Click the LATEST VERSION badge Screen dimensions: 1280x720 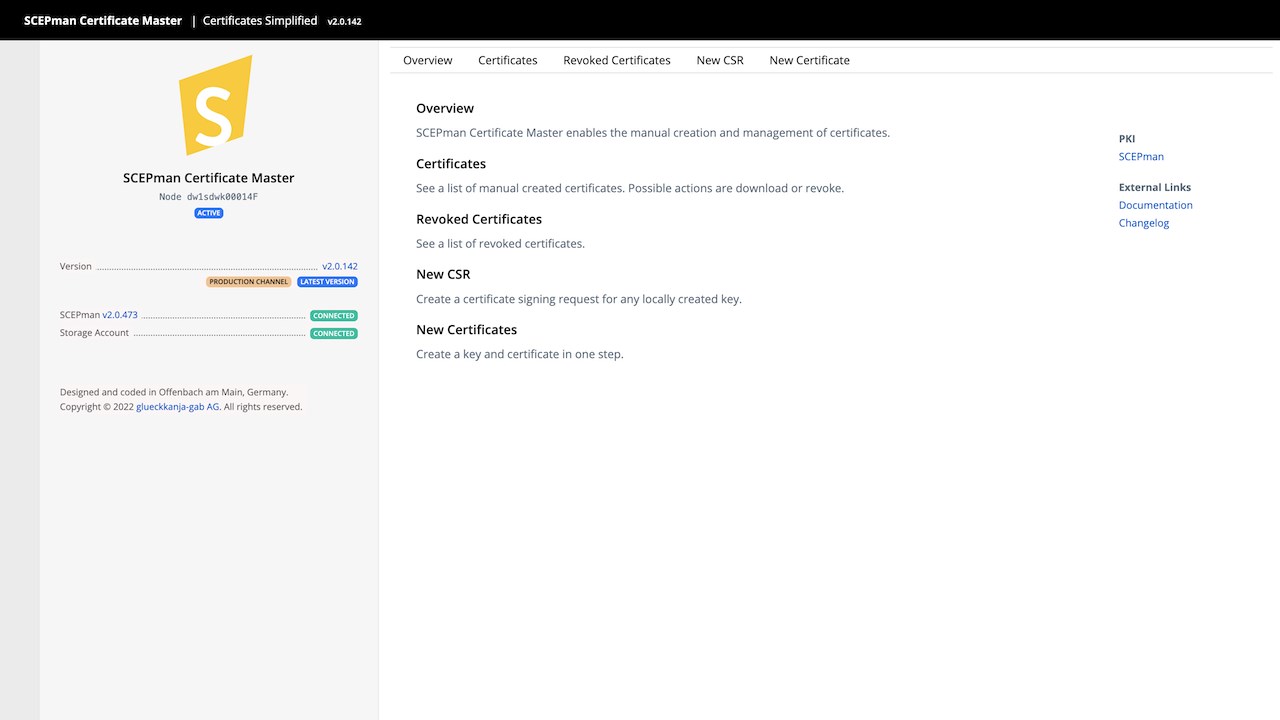pos(327,282)
